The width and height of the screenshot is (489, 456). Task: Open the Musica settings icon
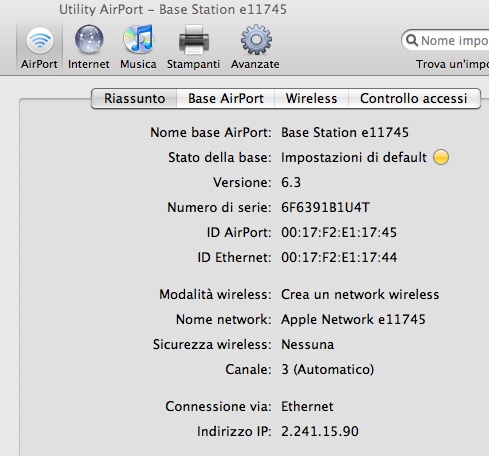point(138,39)
